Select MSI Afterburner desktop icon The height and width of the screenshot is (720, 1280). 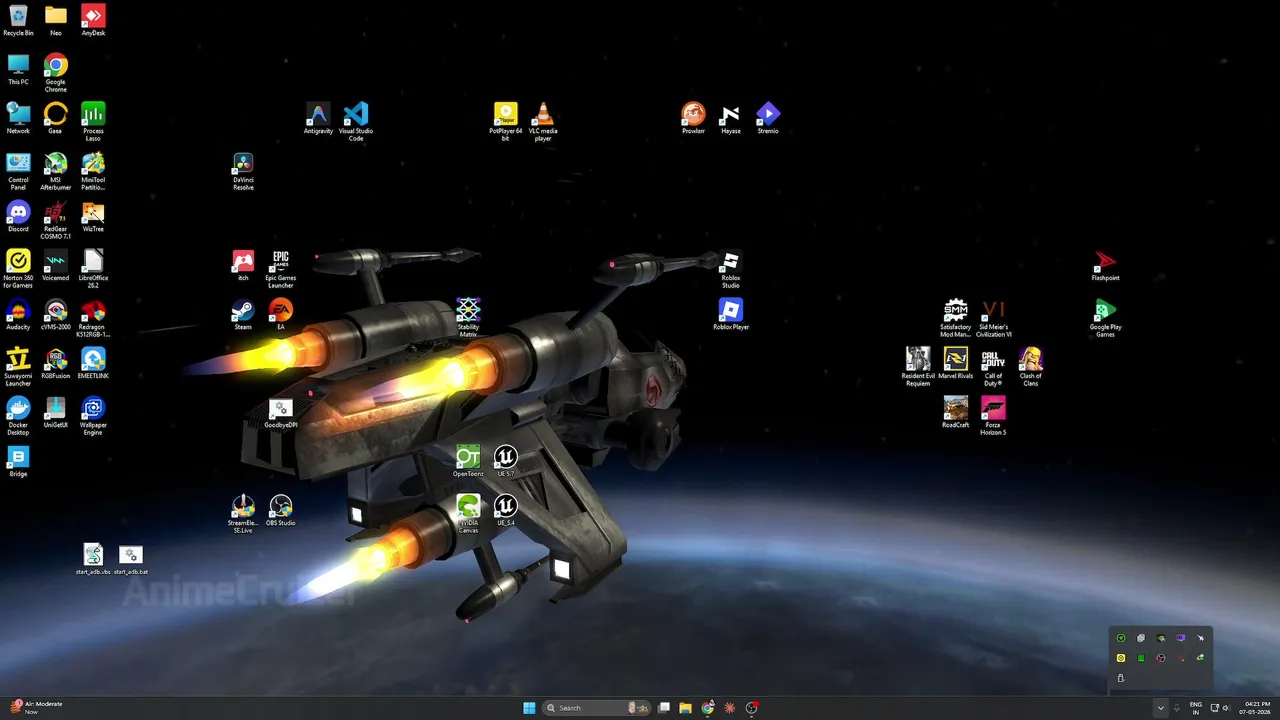click(x=55, y=171)
